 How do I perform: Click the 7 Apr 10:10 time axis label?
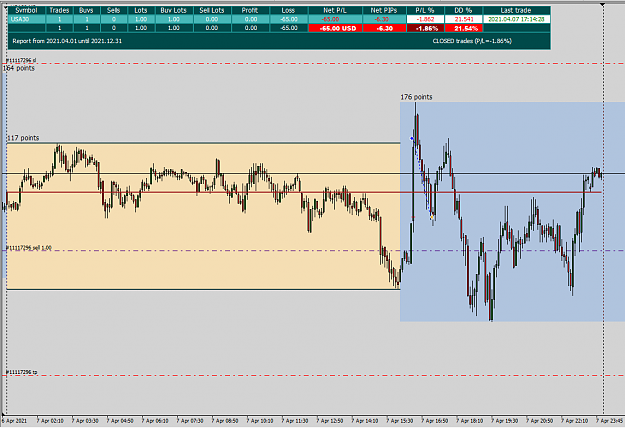click(x=260, y=421)
